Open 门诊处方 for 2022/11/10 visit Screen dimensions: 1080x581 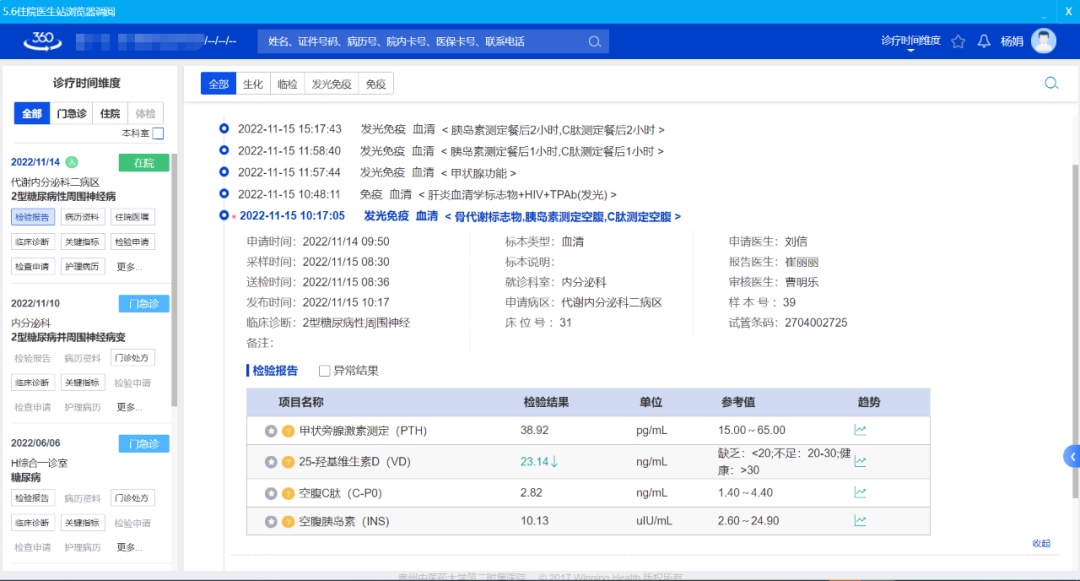[132, 358]
